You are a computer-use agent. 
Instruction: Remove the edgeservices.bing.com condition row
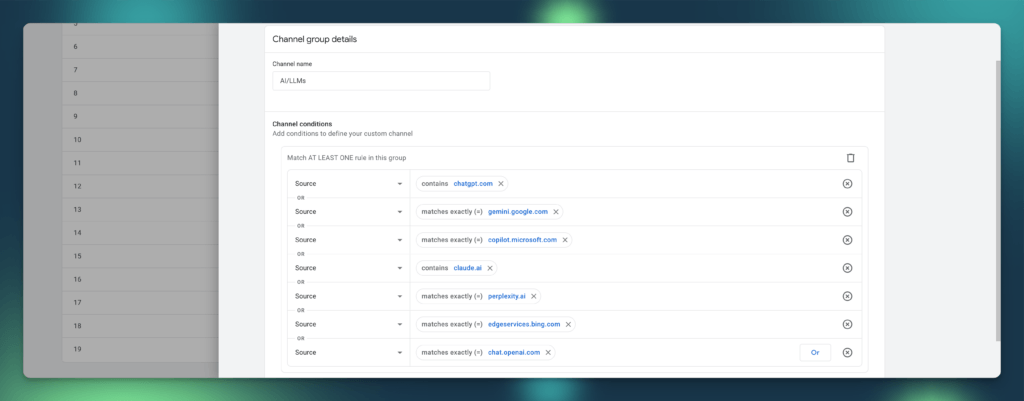[847, 324]
